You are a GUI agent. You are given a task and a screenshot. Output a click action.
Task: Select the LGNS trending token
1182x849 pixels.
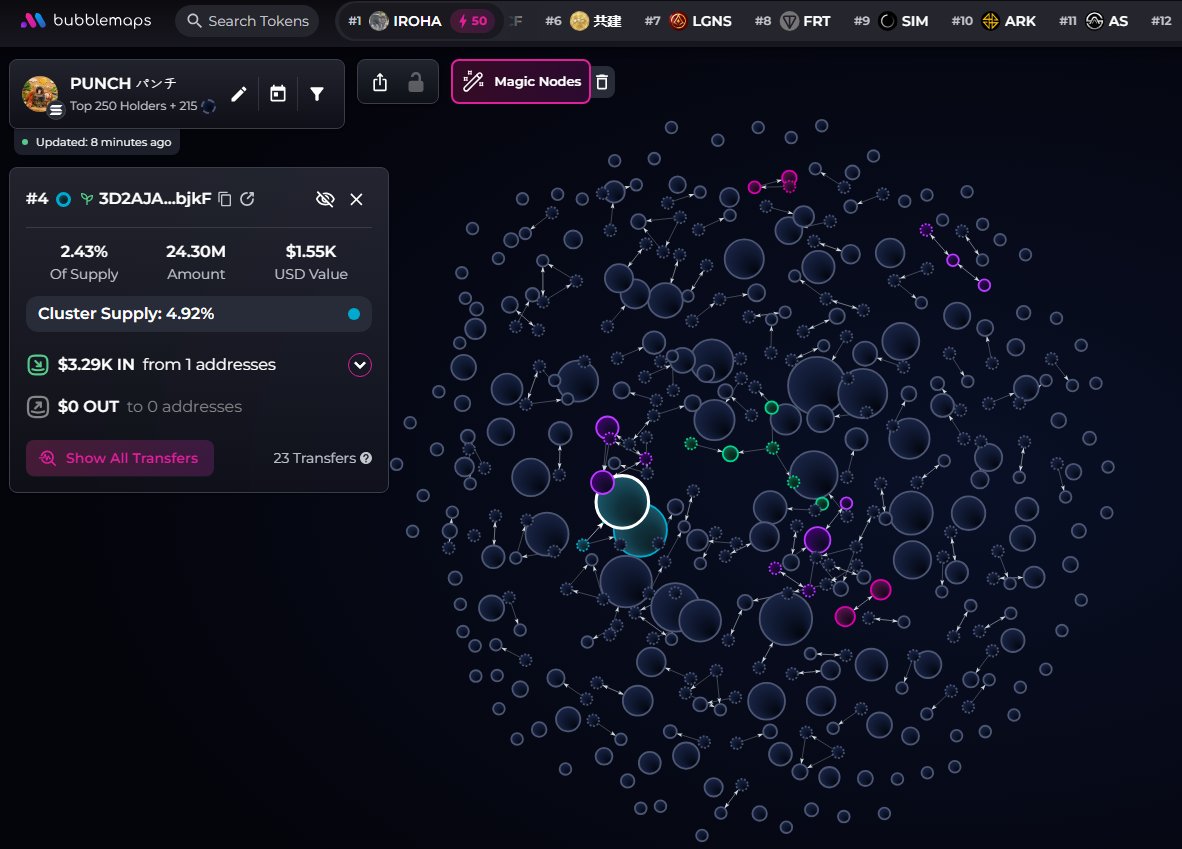[x=699, y=21]
